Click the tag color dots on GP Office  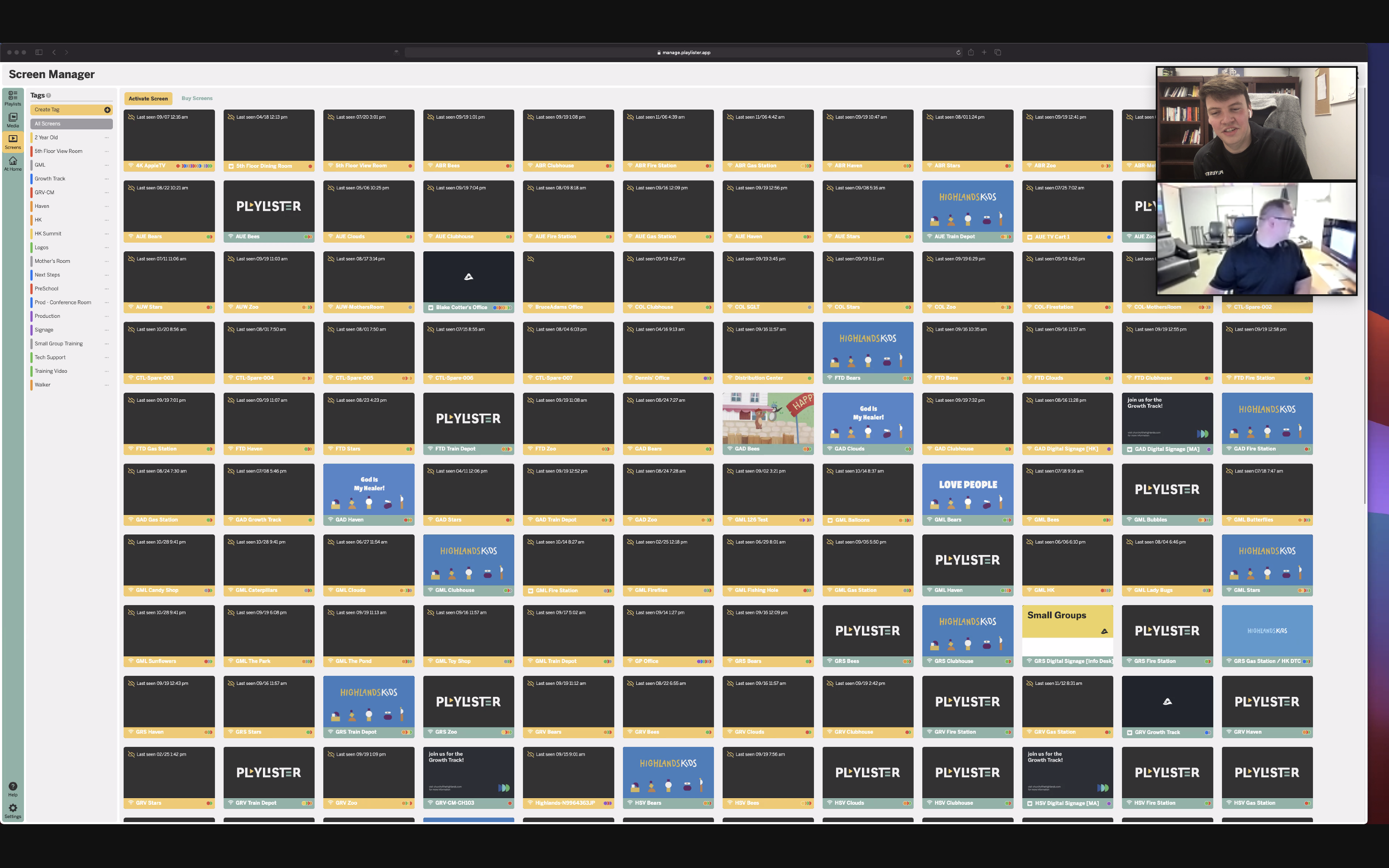pos(704,661)
